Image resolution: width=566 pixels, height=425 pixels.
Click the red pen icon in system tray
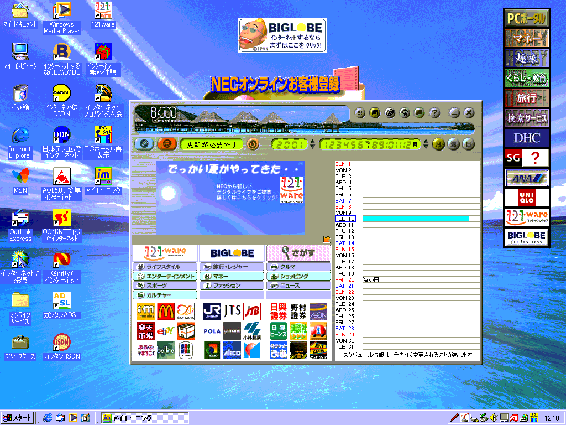(x=454, y=418)
